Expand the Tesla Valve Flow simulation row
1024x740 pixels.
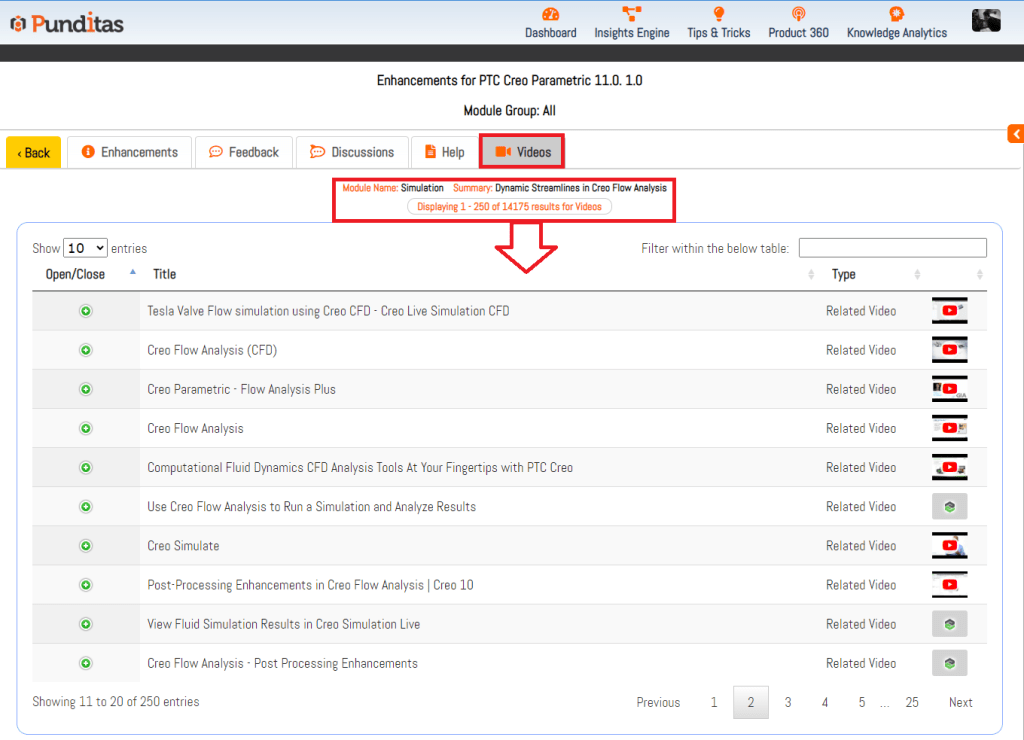[x=86, y=311]
